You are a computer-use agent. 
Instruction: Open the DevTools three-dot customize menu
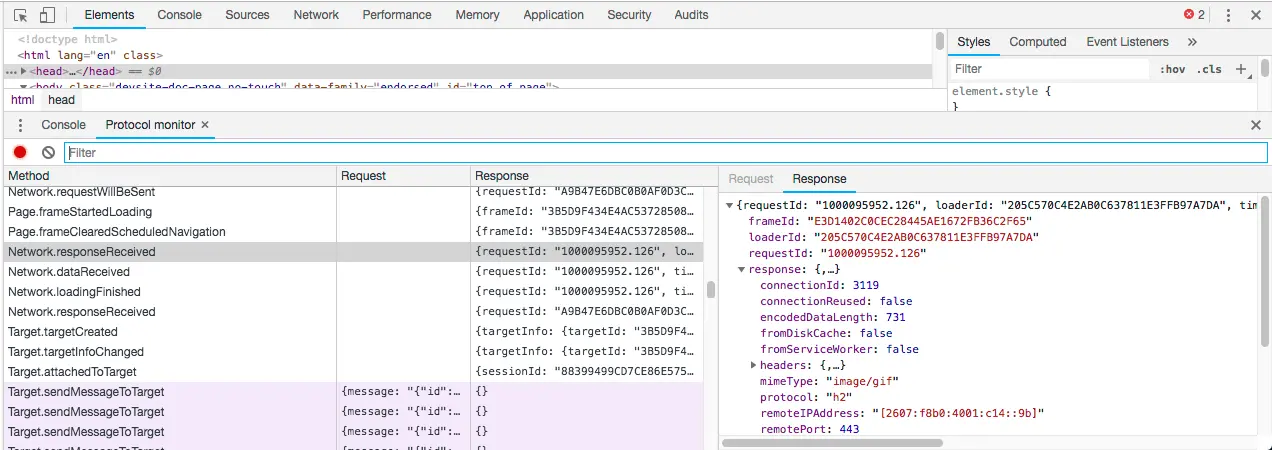pos(1228,15)
